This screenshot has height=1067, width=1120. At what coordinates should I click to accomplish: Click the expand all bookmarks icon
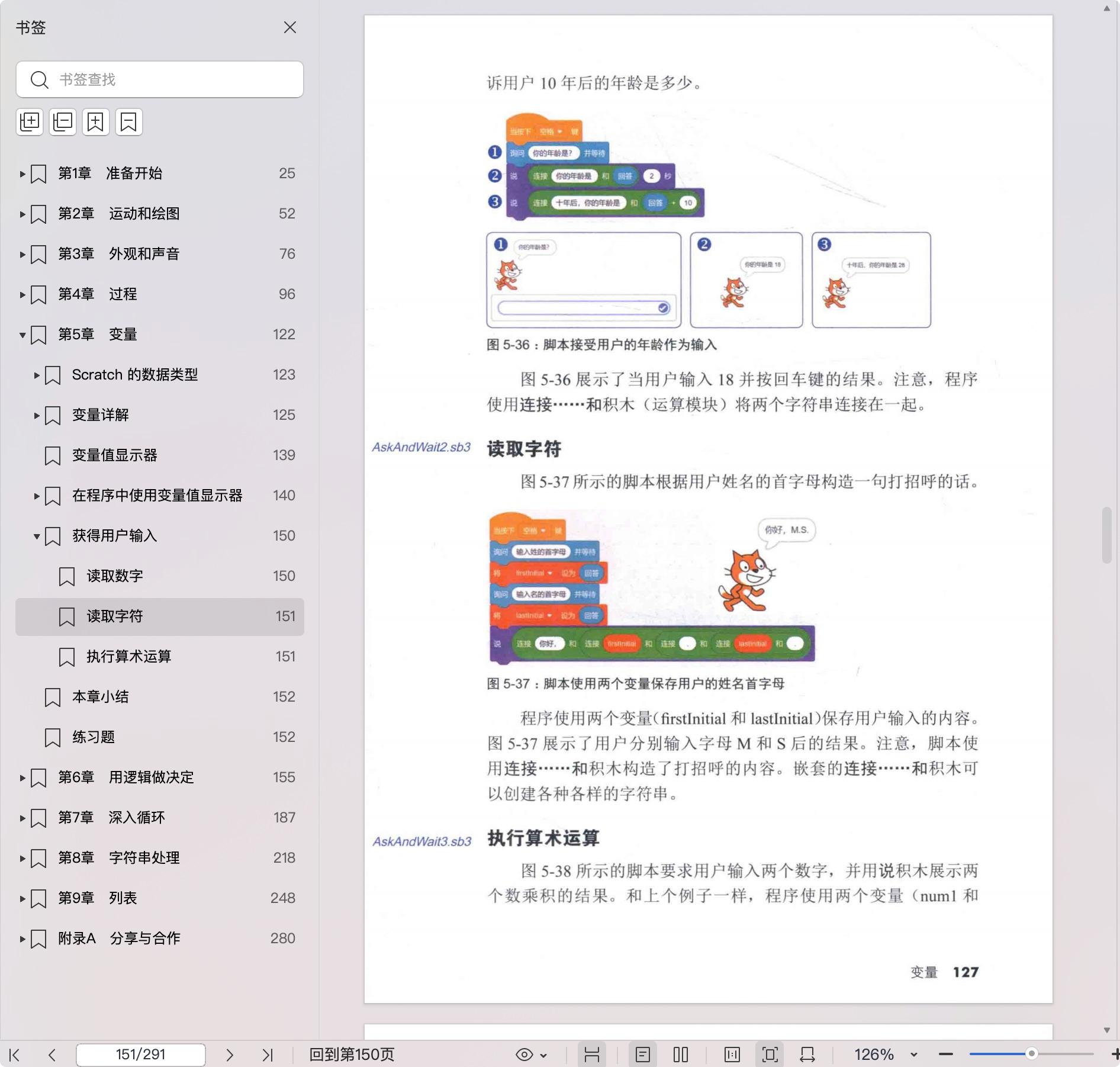(30, 122)
